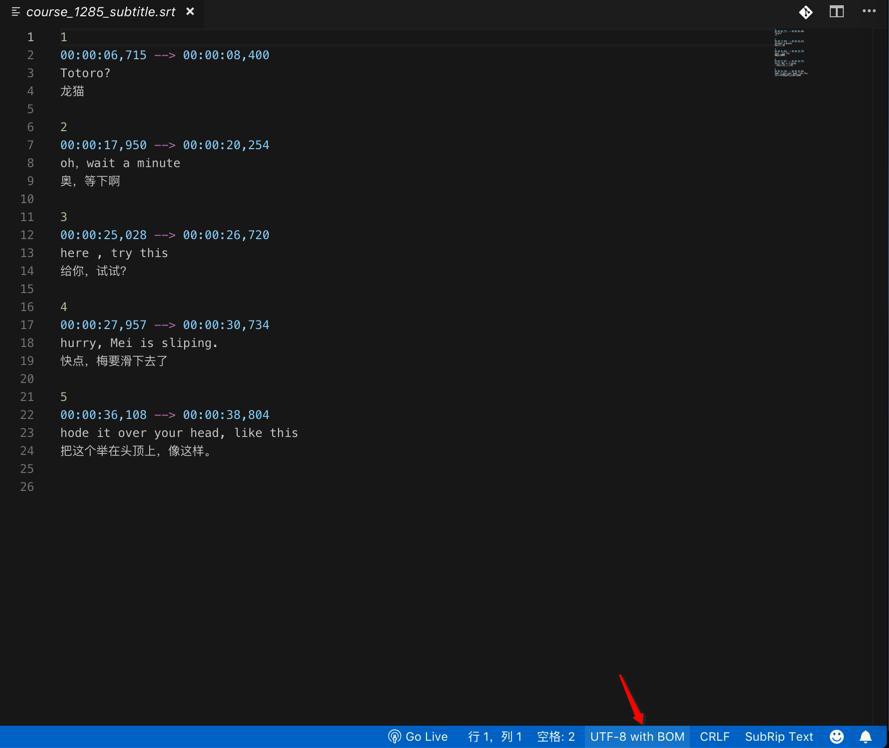Viewport: 889px width, 748px height.
Task: Click timestamp 00:00:06,715
Action: tap(103, 55)
